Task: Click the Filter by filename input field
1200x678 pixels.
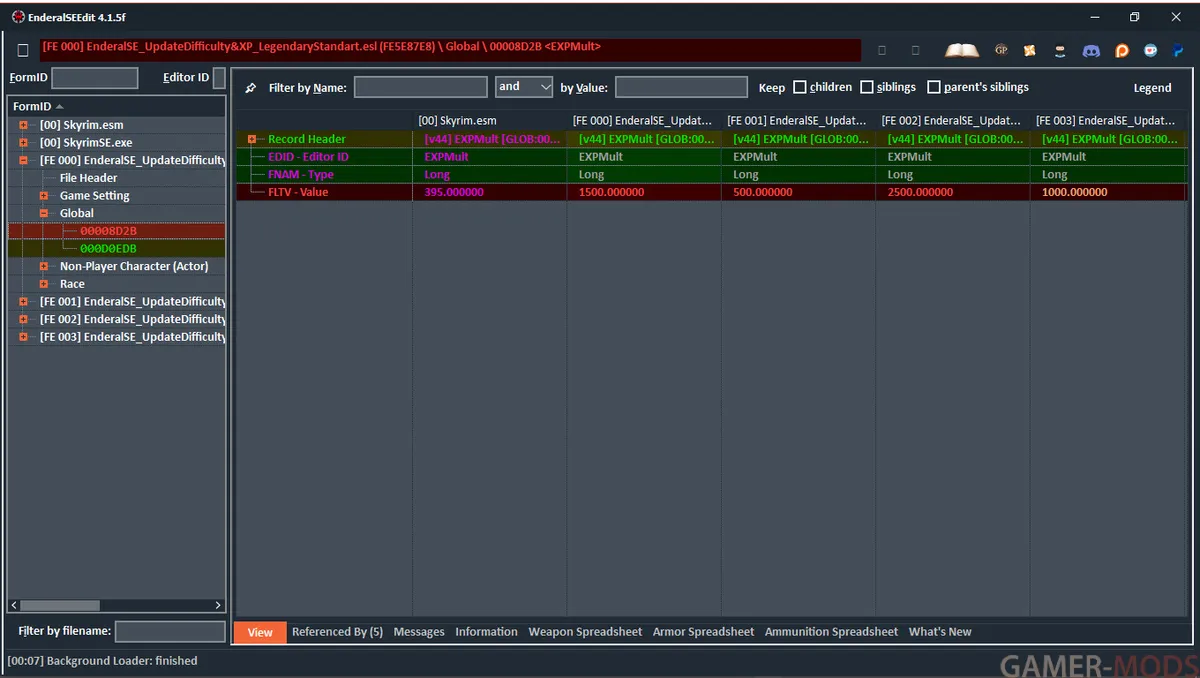Action: tap(170, 631)
